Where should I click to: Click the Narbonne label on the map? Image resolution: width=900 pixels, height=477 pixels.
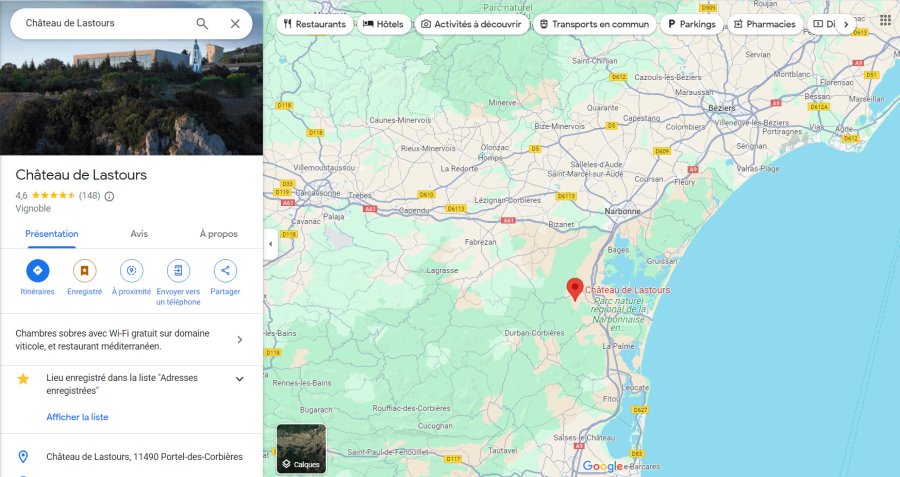click(622, 211)
